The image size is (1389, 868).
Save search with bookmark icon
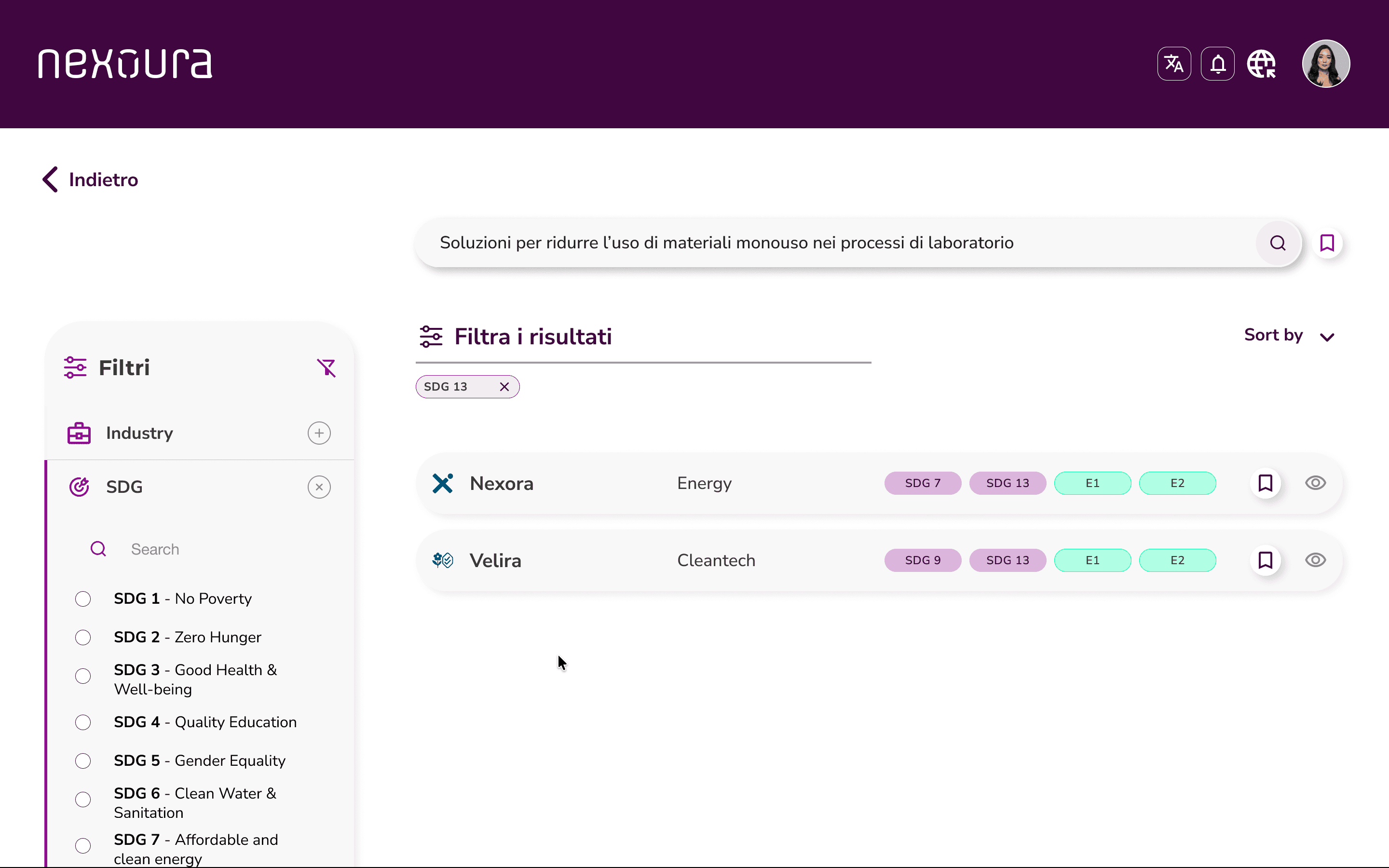point(1327,244)
